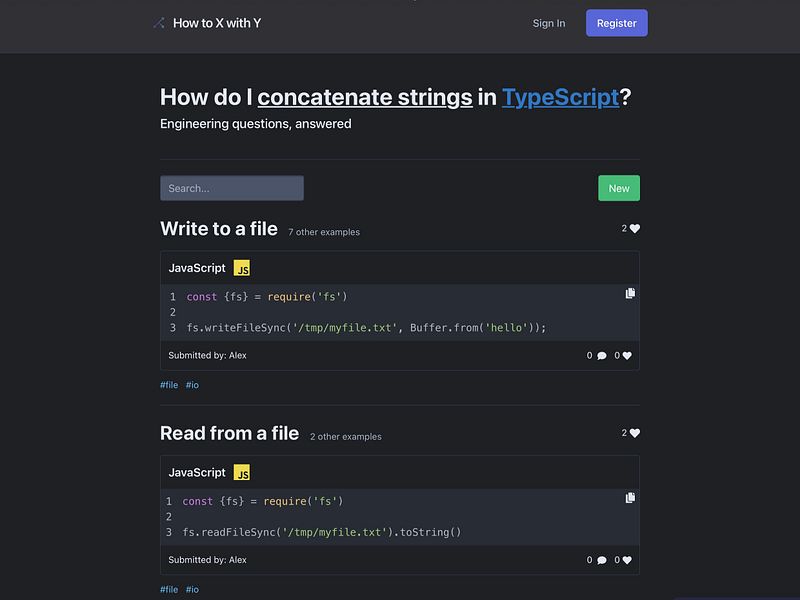The width and height of the screenshot is (800, 600).
Task: Click JavaScript label in Read from a file card
Action: (x=197, y=472)
